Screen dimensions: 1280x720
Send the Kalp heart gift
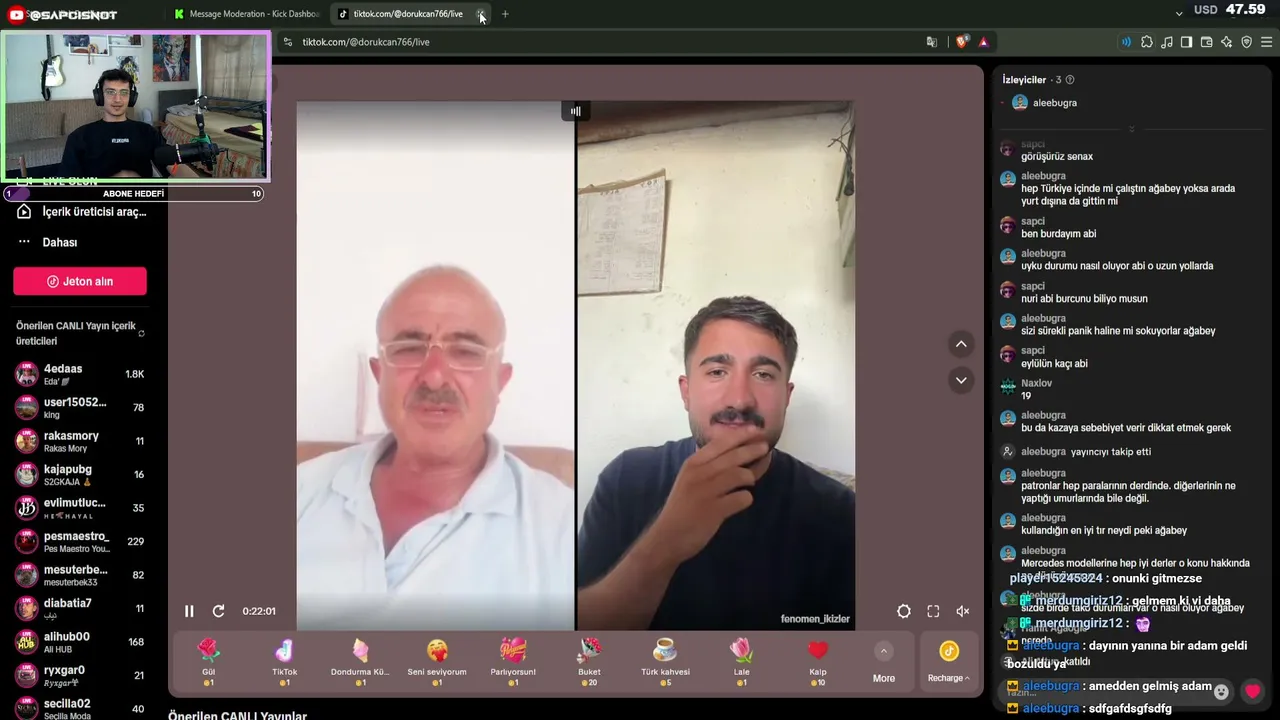coord(818,662)
